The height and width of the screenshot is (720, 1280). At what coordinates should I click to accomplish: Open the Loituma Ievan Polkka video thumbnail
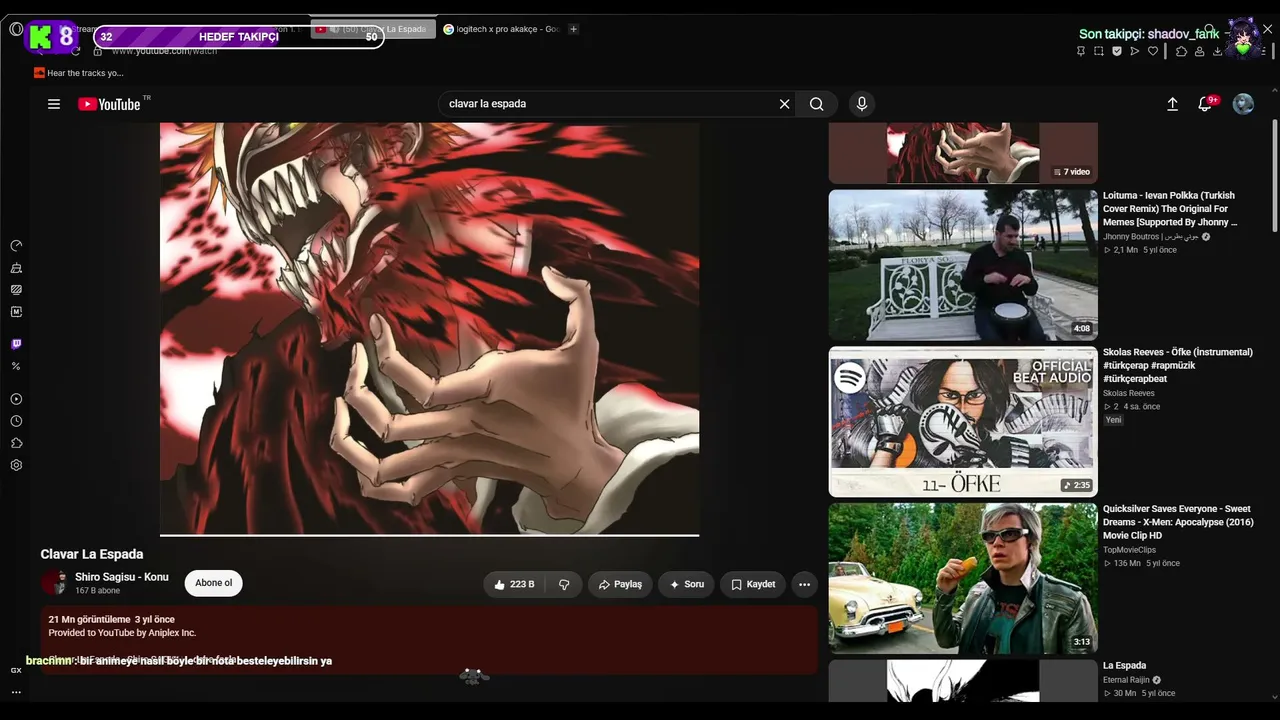pos(963,265)
